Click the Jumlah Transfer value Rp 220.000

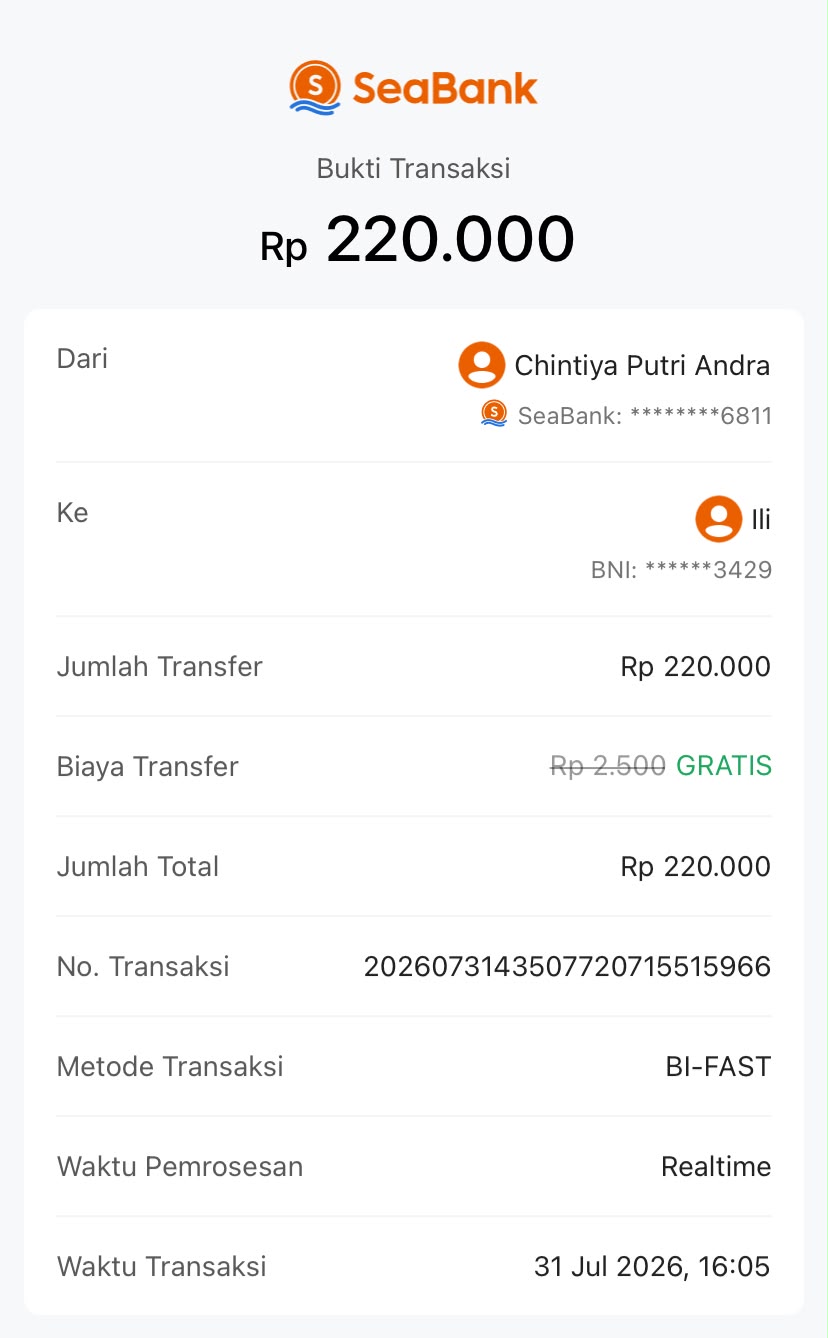(696, 666)
